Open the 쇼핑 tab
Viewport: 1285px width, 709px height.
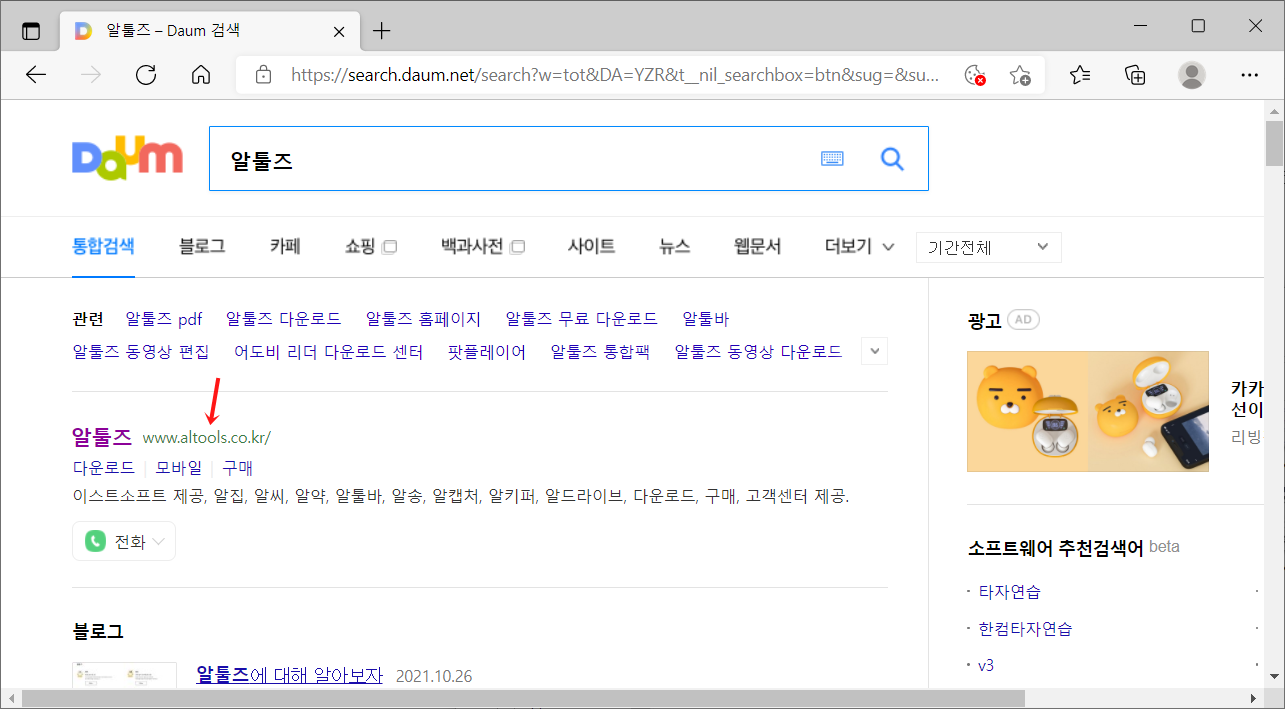click(360, 246)
